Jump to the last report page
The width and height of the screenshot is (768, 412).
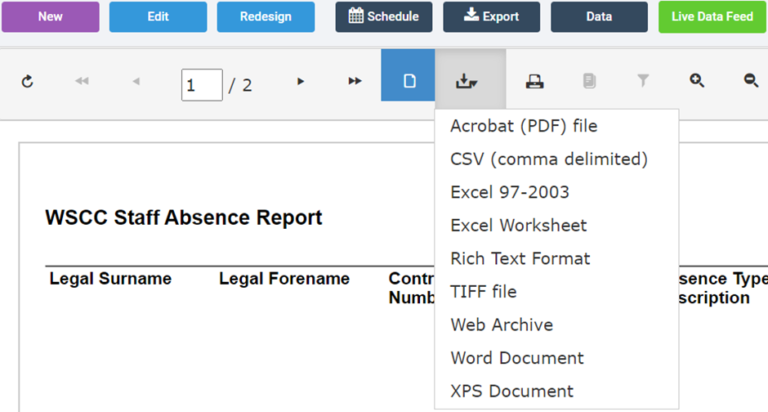pos(354,81)
